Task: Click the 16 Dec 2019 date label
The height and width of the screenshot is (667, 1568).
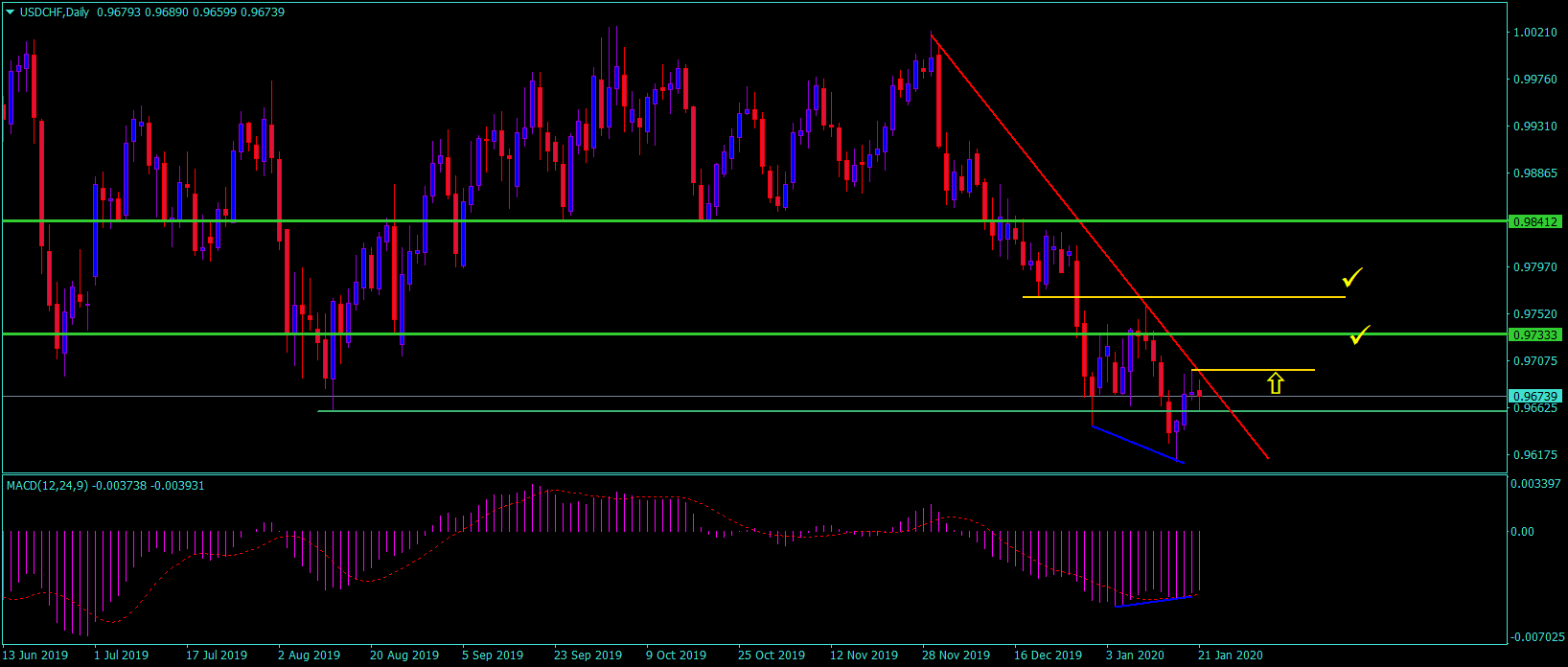Action: [x=1049, y=655]
